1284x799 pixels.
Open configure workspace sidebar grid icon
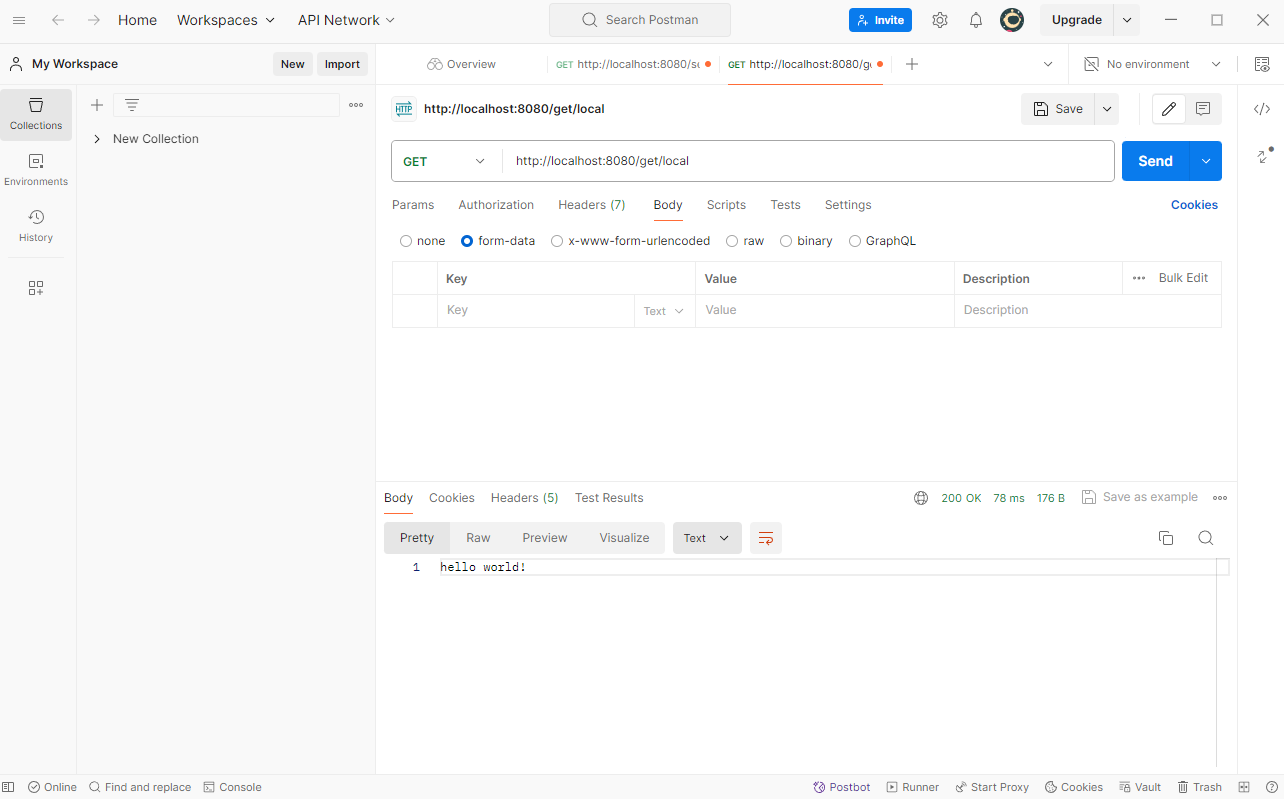pos(36,288)
